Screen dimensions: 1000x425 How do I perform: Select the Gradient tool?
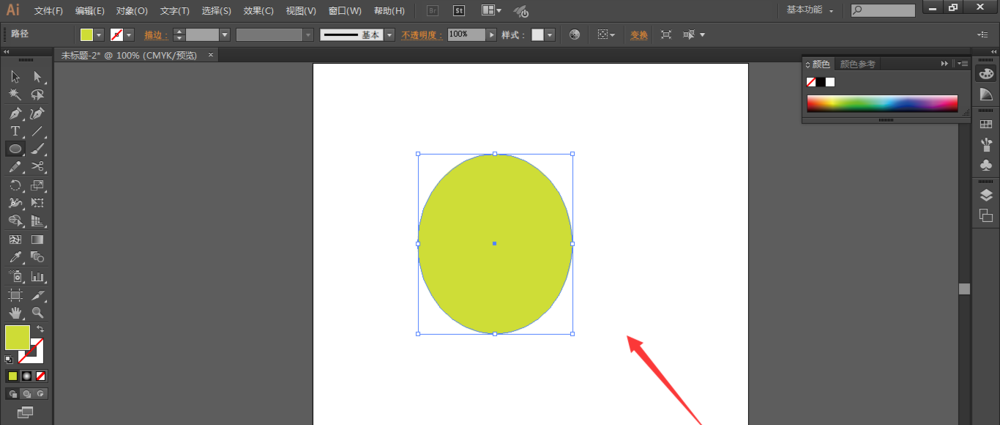click(x=38, y=240)
